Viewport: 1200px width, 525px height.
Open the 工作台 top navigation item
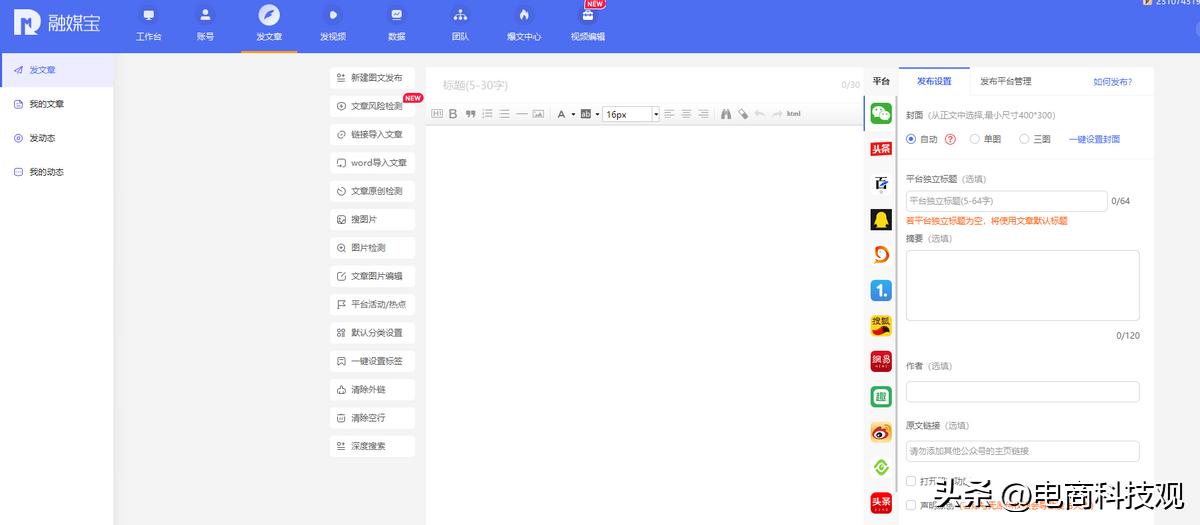148,25
